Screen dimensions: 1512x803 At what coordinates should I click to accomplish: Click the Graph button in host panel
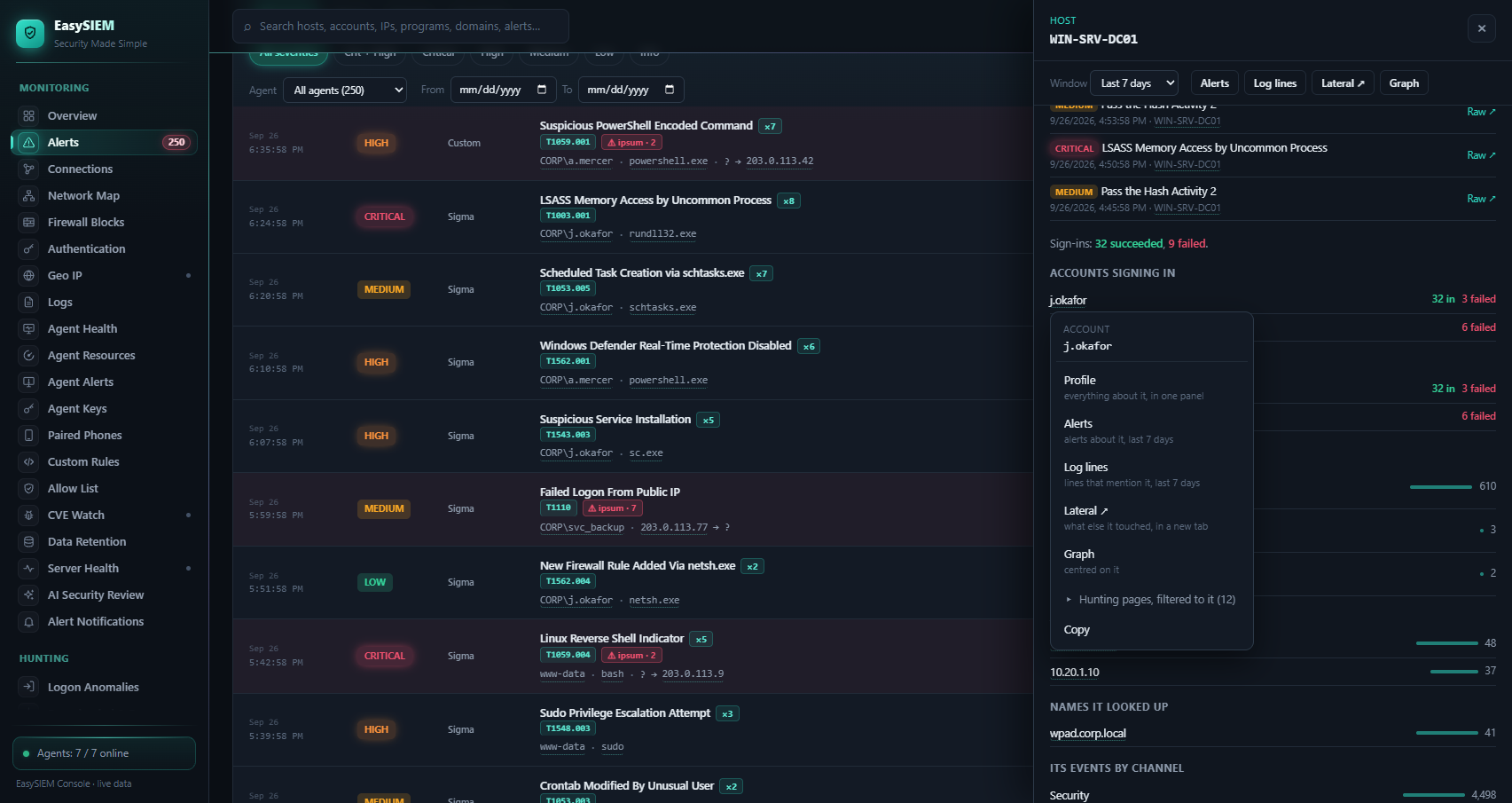[1404, 83]
